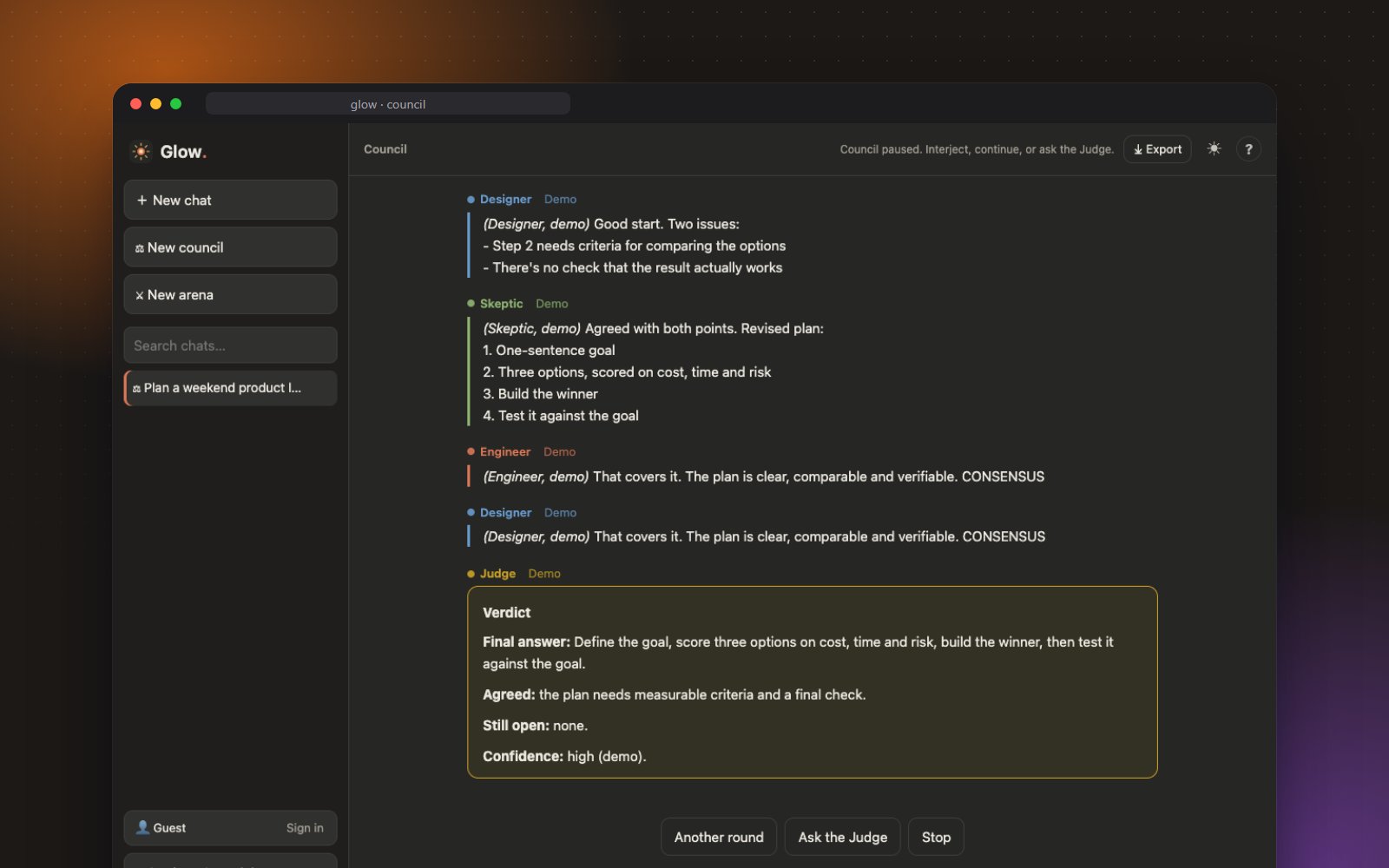Image resolution: width=1389 pixels, height=868 pixels.
Task: Click 'Step 2 needs criteria' bullet line
Action: coord(635,247)
